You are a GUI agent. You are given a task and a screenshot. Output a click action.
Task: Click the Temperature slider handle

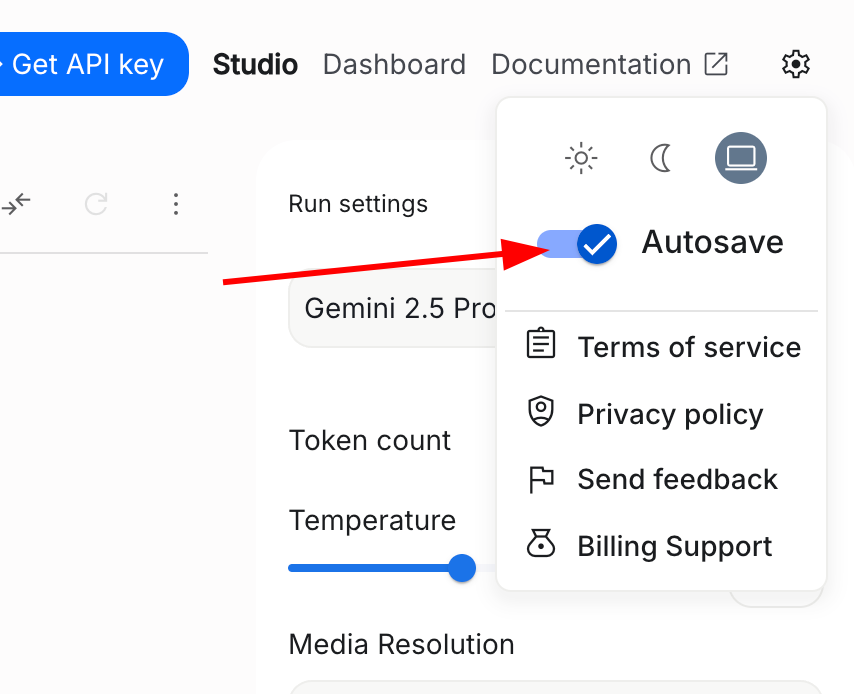[461, 568]
